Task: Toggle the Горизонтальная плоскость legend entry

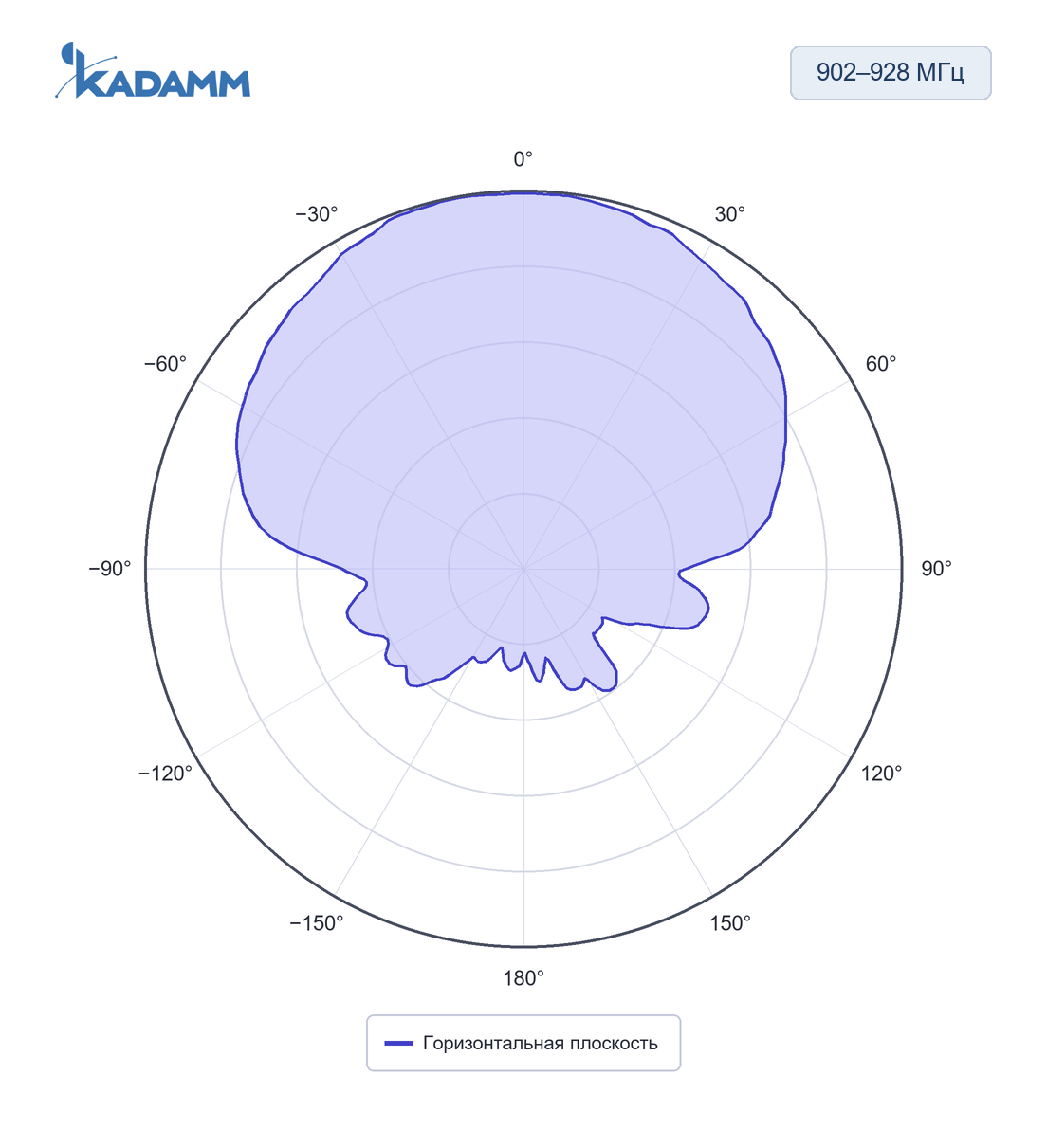Action: (523, 1043)
